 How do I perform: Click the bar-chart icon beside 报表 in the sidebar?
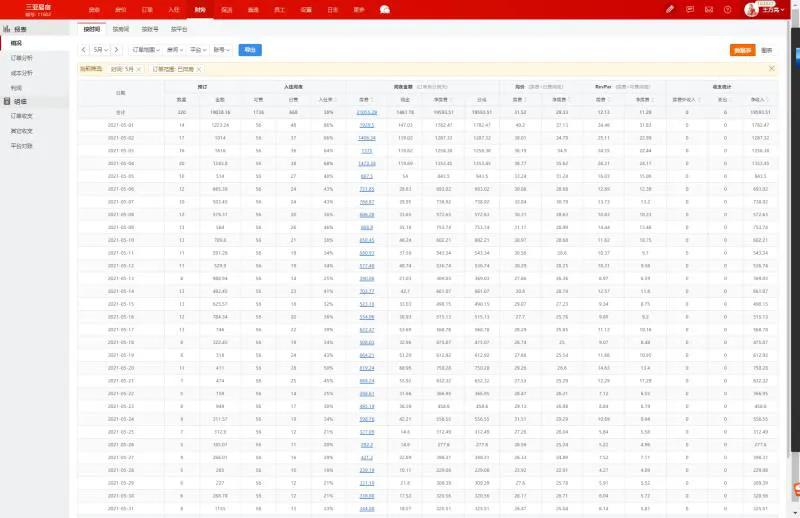point(7,29)
